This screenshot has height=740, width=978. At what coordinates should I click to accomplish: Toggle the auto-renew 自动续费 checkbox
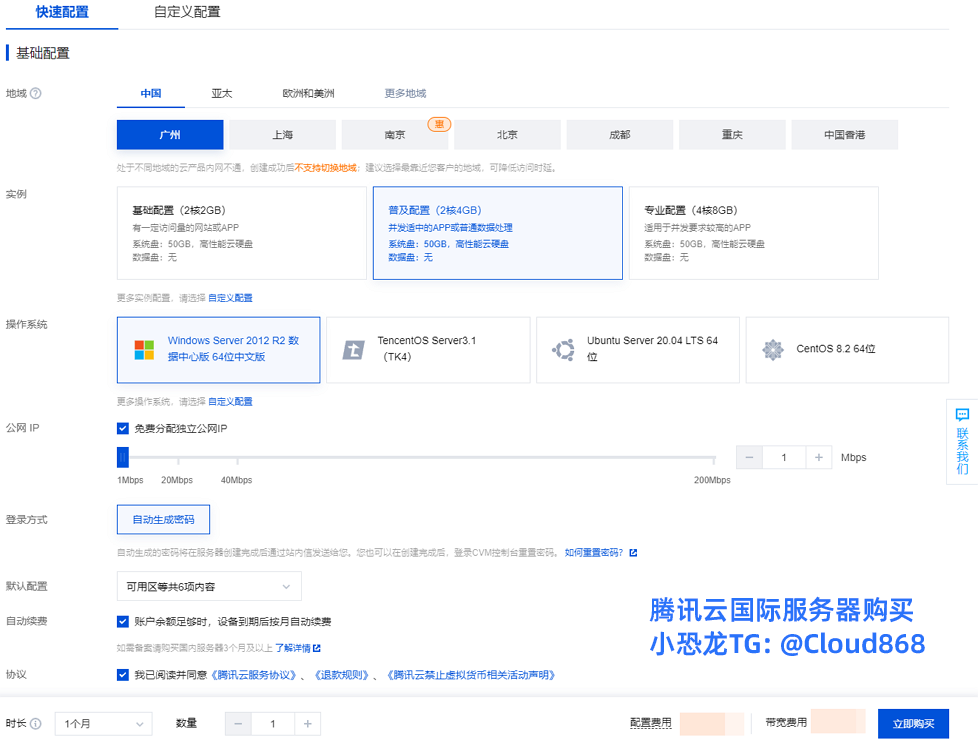pyautogui.click(x=123, y=621)
